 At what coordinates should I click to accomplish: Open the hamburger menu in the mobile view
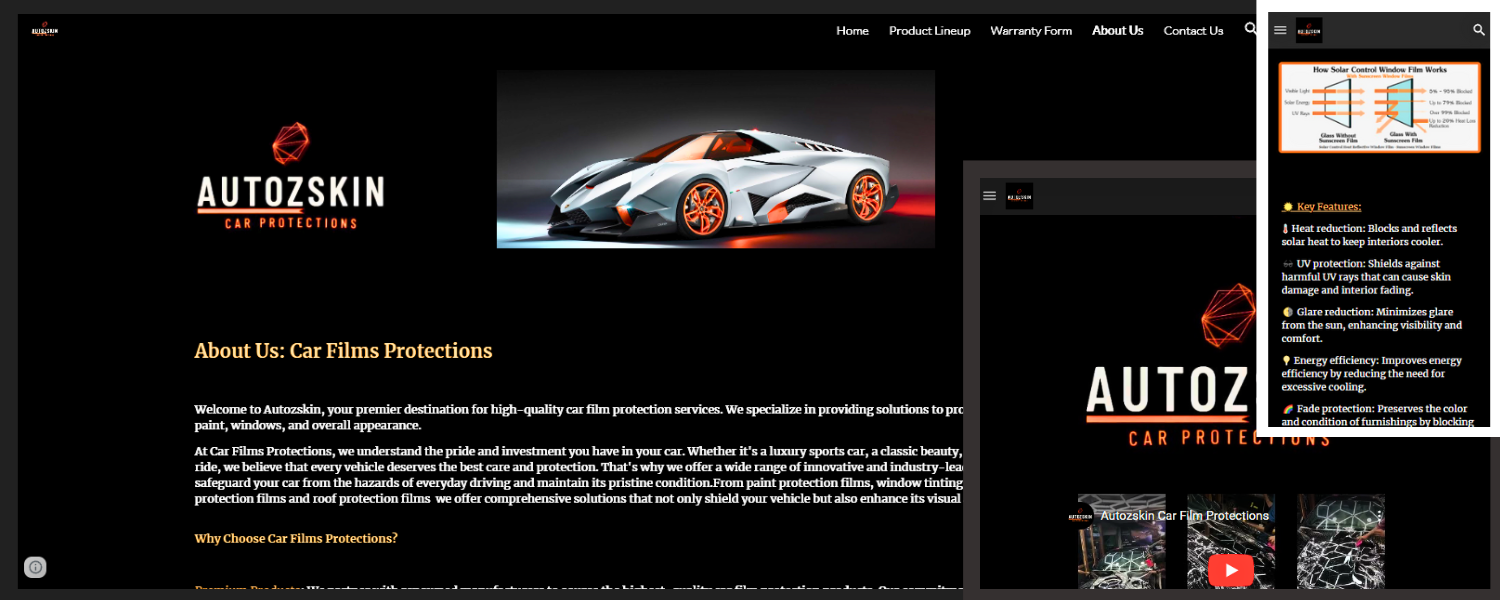tap(1280, 30)
